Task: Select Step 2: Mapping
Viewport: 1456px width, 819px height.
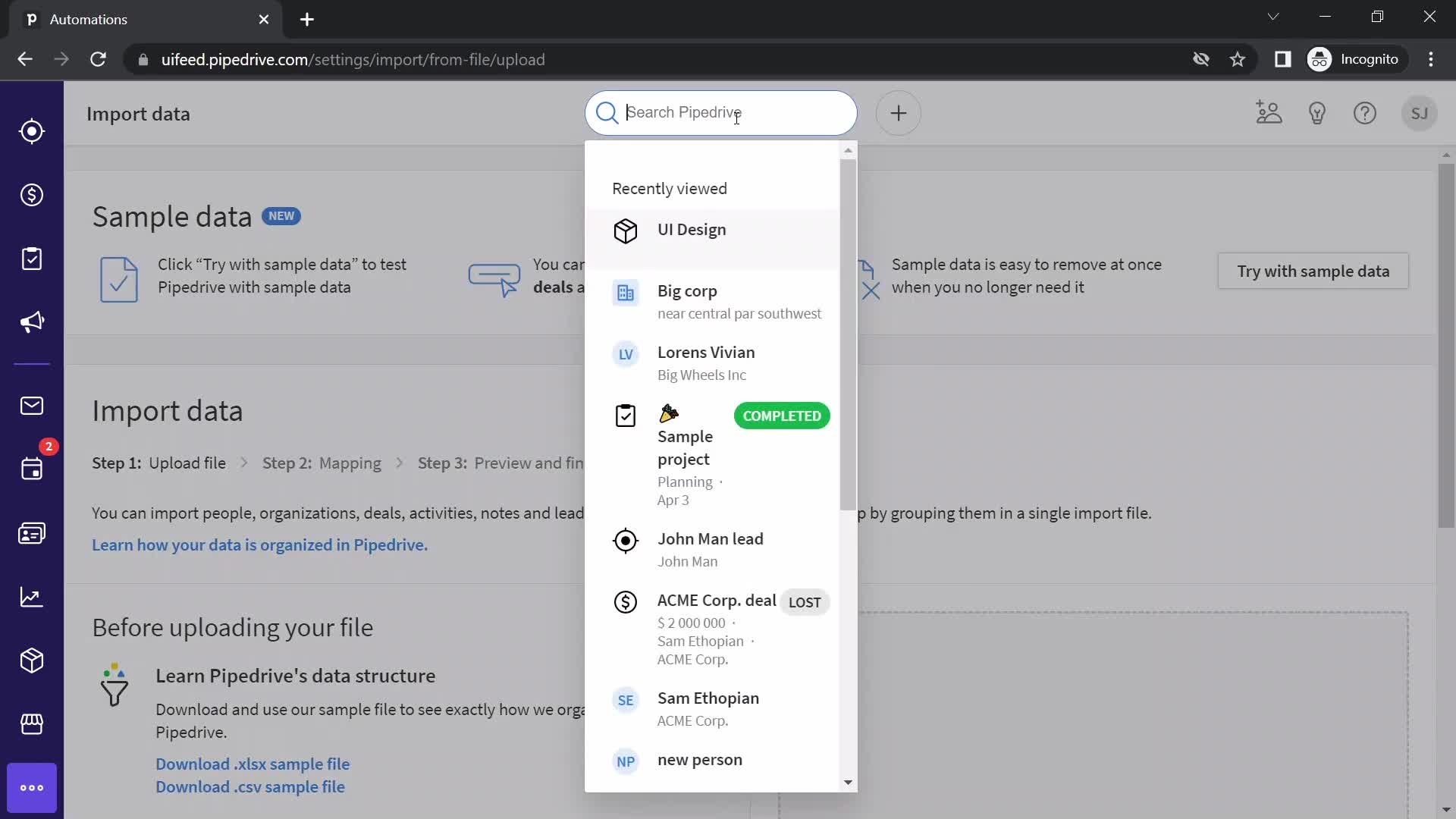Action: tap(322, 463)
